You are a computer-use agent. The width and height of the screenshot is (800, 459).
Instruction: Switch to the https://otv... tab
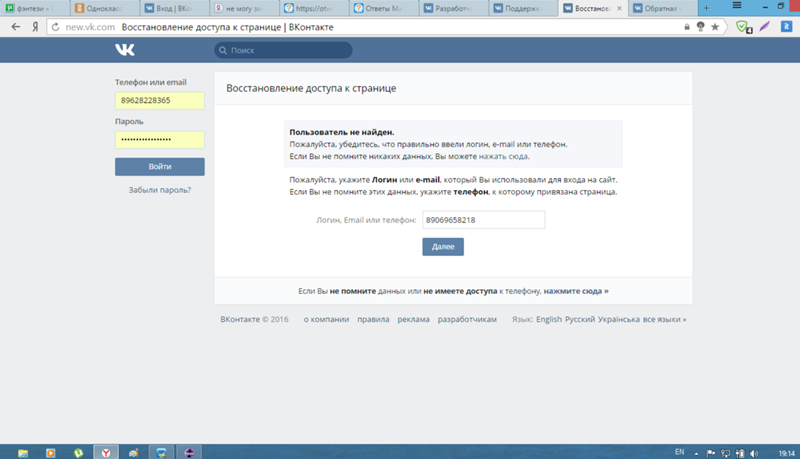point(314,8)
